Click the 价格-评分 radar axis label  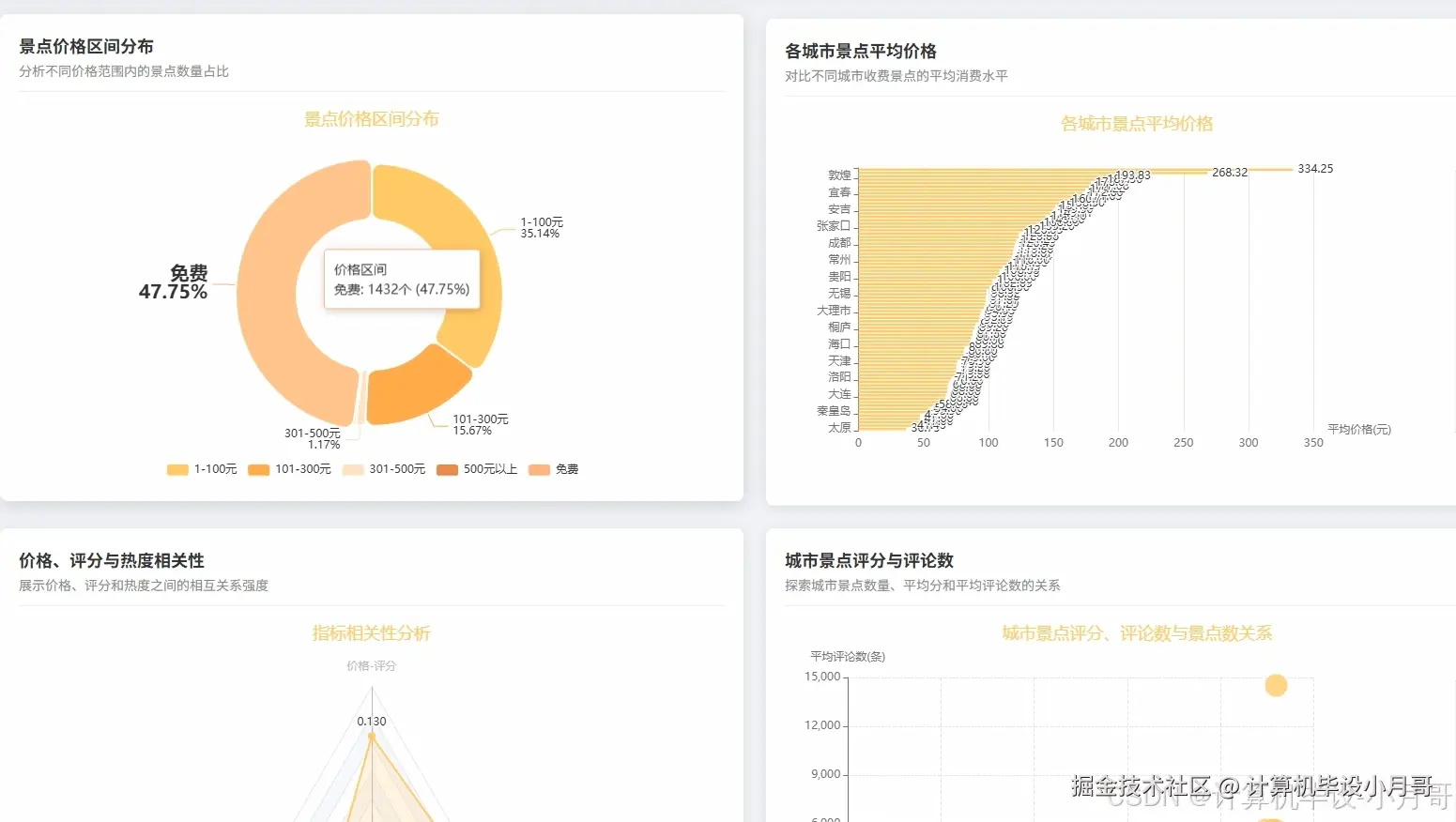(372, 665)
